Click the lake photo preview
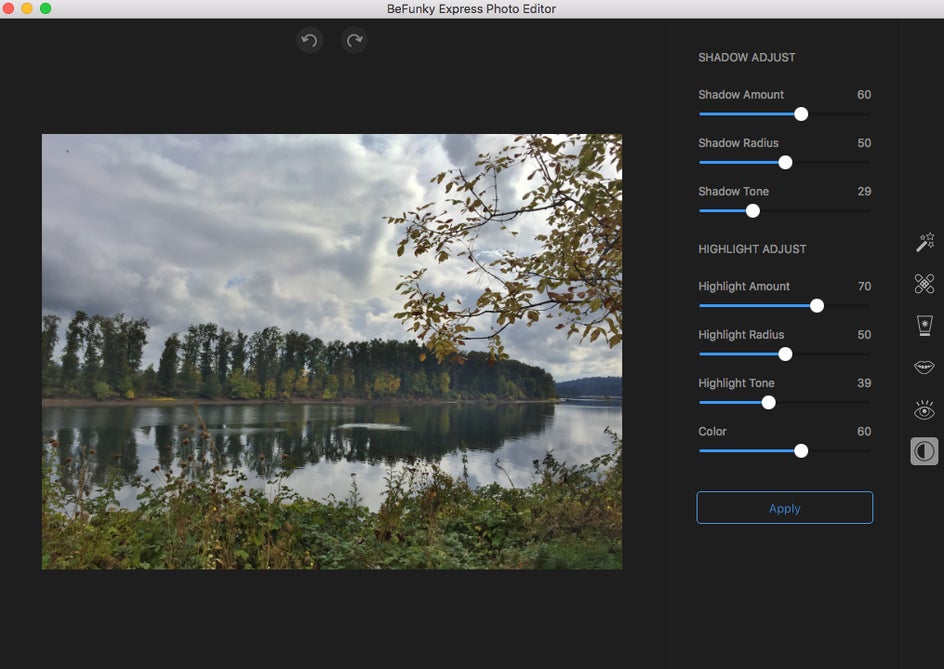Image resolution: width=944 pixels, height=669 pixels. 332,352
